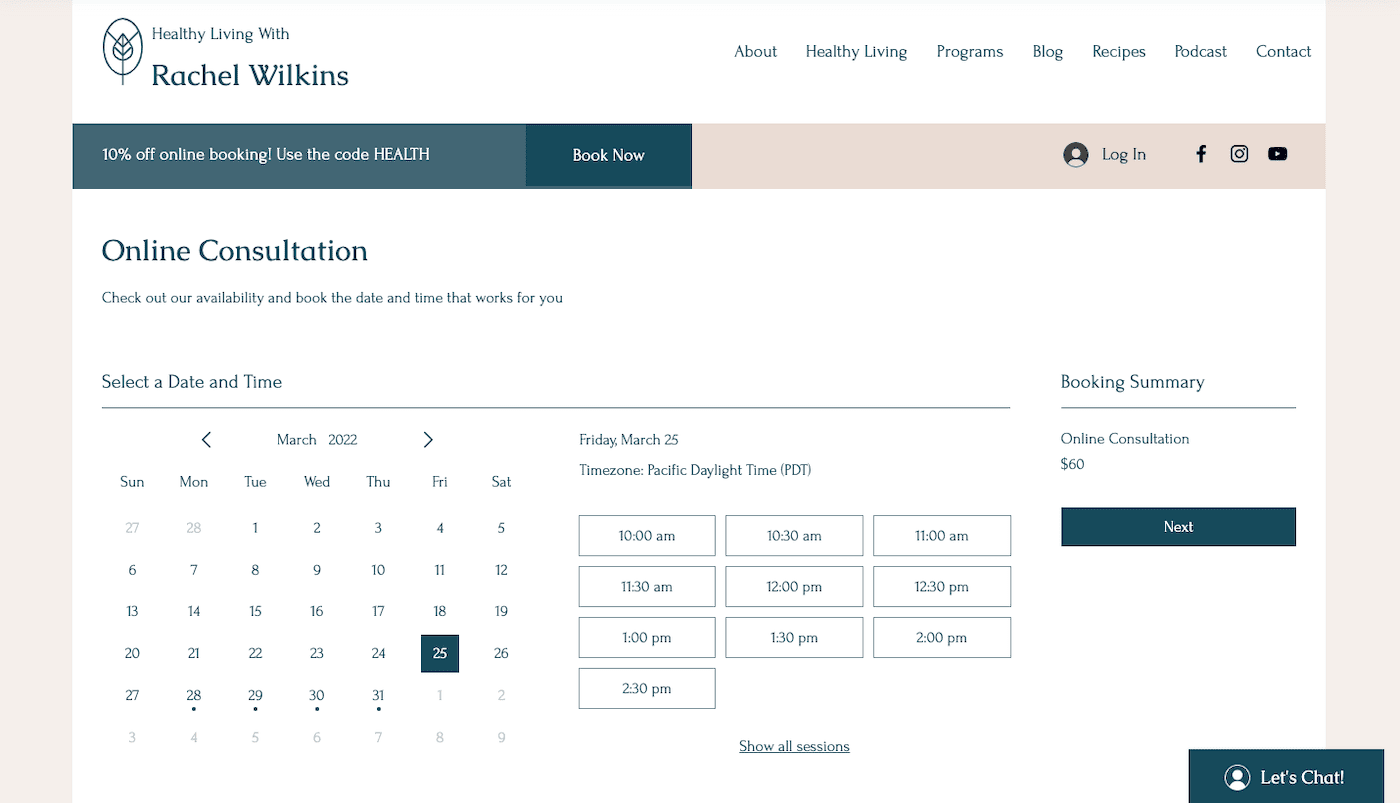This screenshot has width=1400, height=803.
Task: Open the Instagram profile icon
Action: (x=1239, y=154)
